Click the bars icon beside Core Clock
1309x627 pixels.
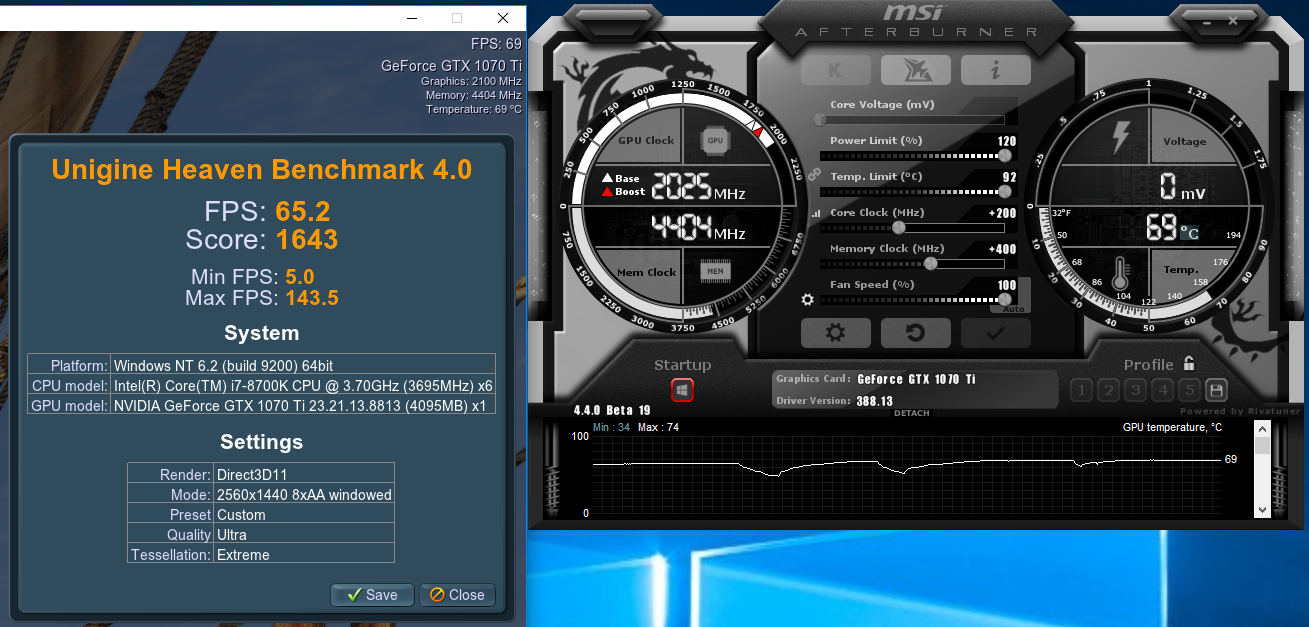(x=815, y=213)
